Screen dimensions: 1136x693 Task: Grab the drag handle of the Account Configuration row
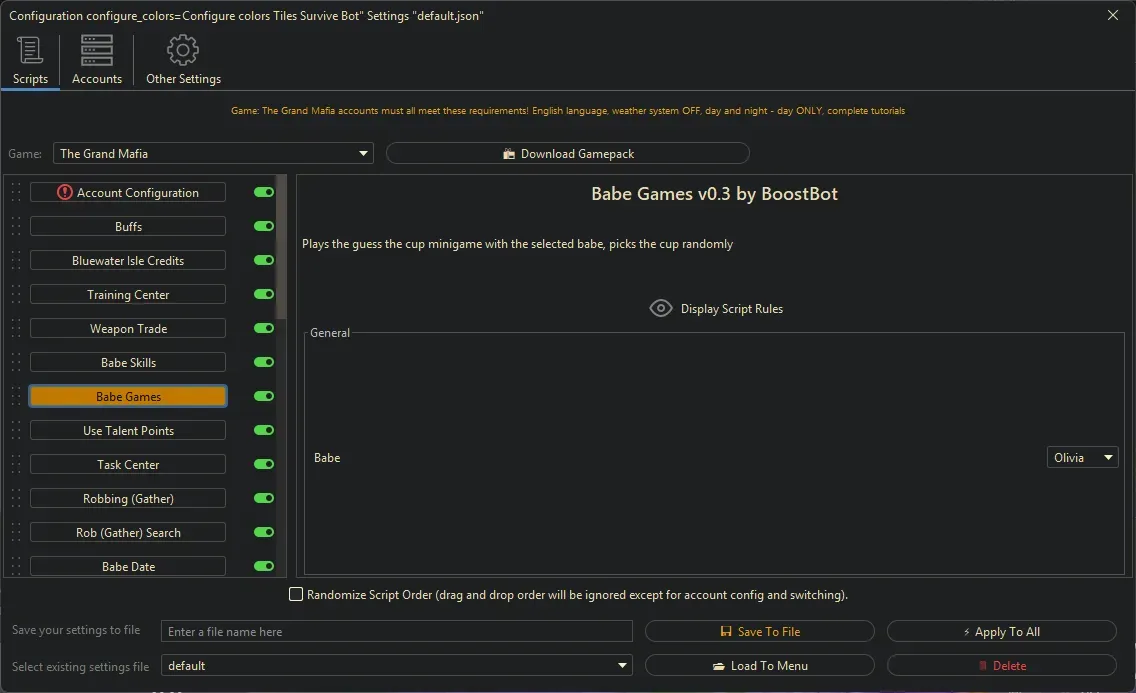[16, 192]
